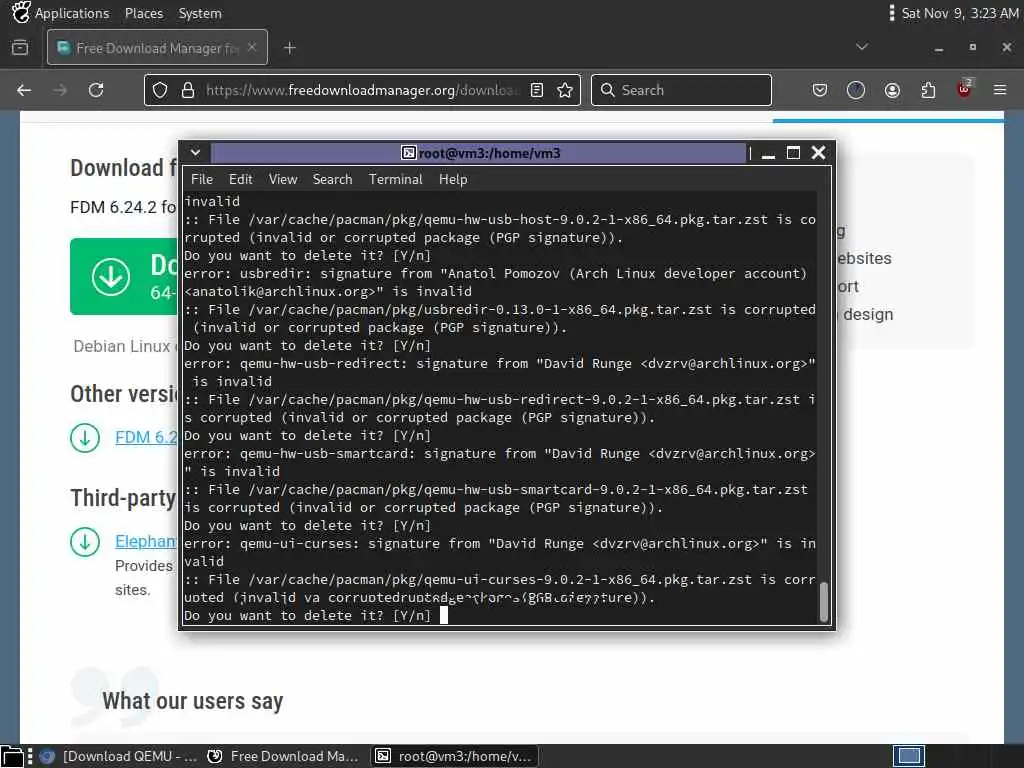
Task: Click the last 'Do you want to delete it?' prompt
Action: tap(307, 615)
